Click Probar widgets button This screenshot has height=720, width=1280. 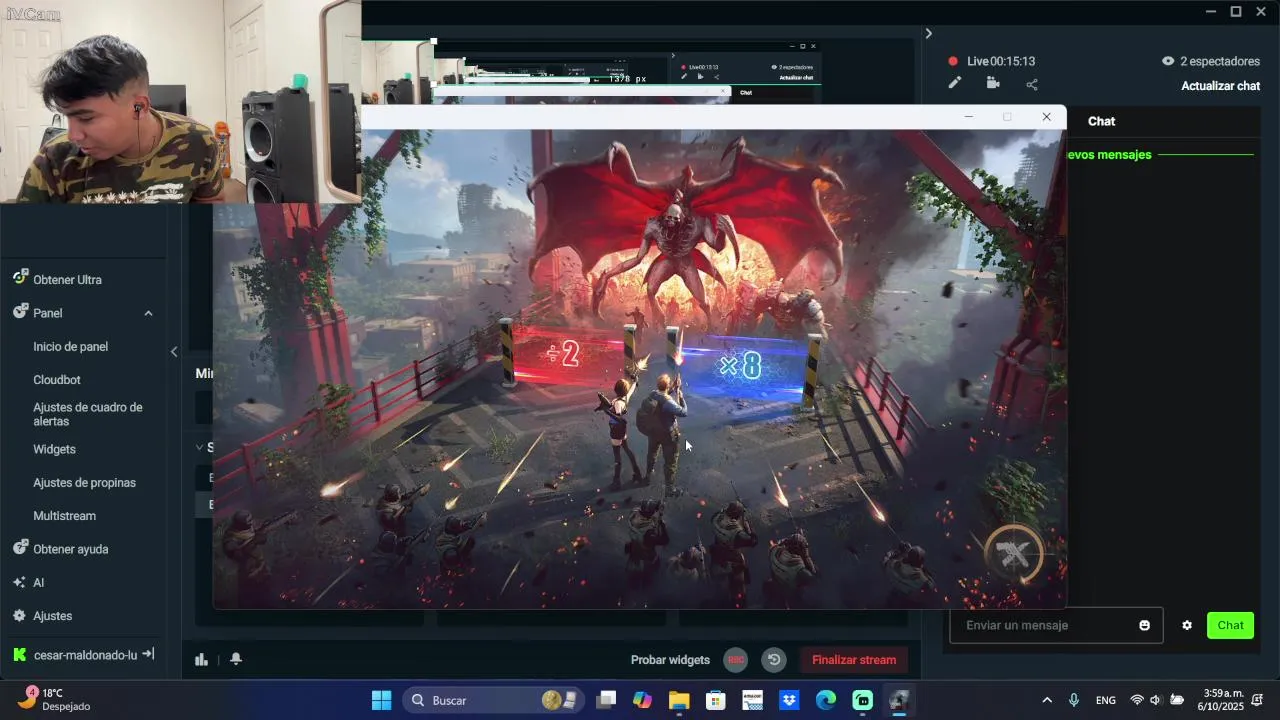pyautogui.click(x=670, y=660)
